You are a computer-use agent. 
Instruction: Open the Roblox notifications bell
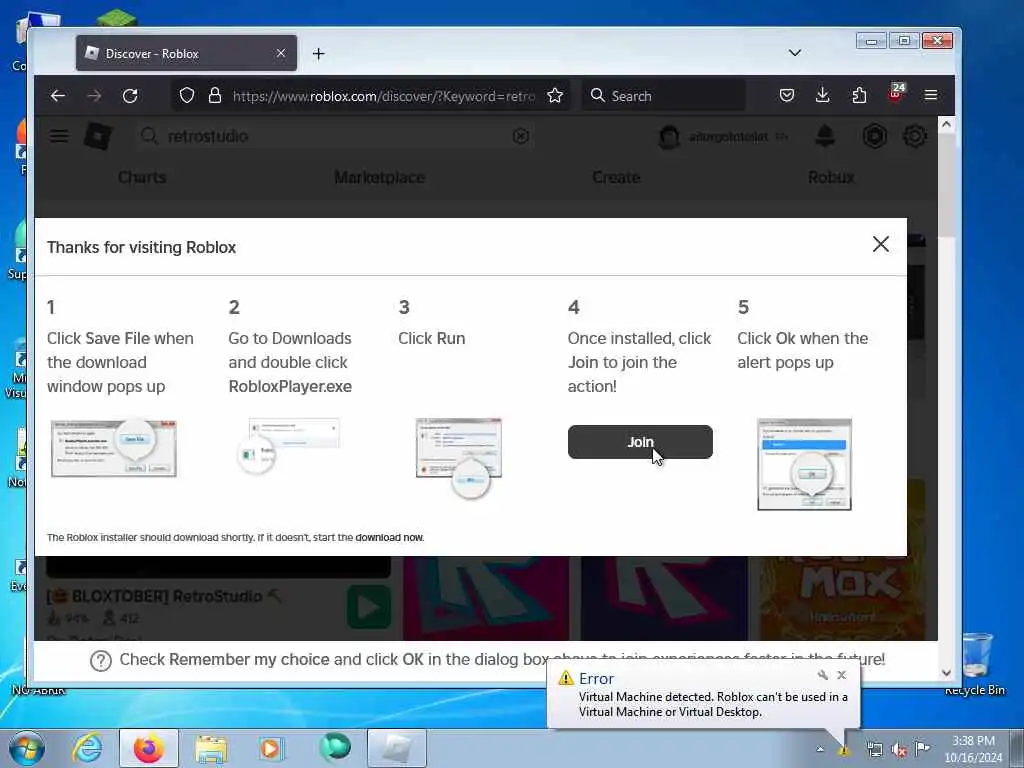(x=825, y=136)
